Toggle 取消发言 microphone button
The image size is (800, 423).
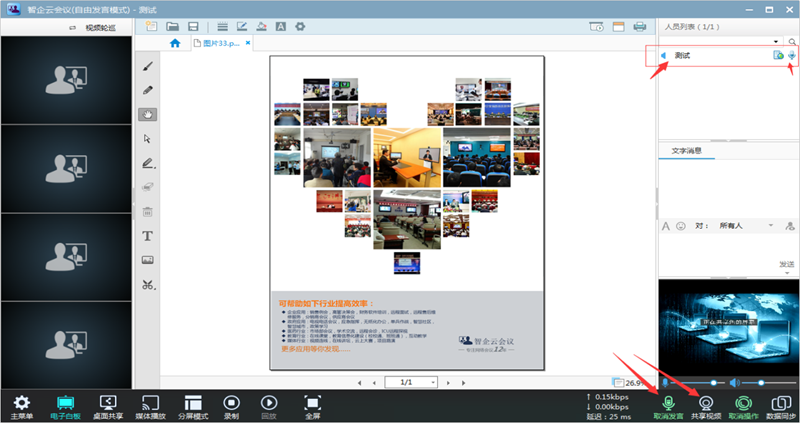(668, 408)
